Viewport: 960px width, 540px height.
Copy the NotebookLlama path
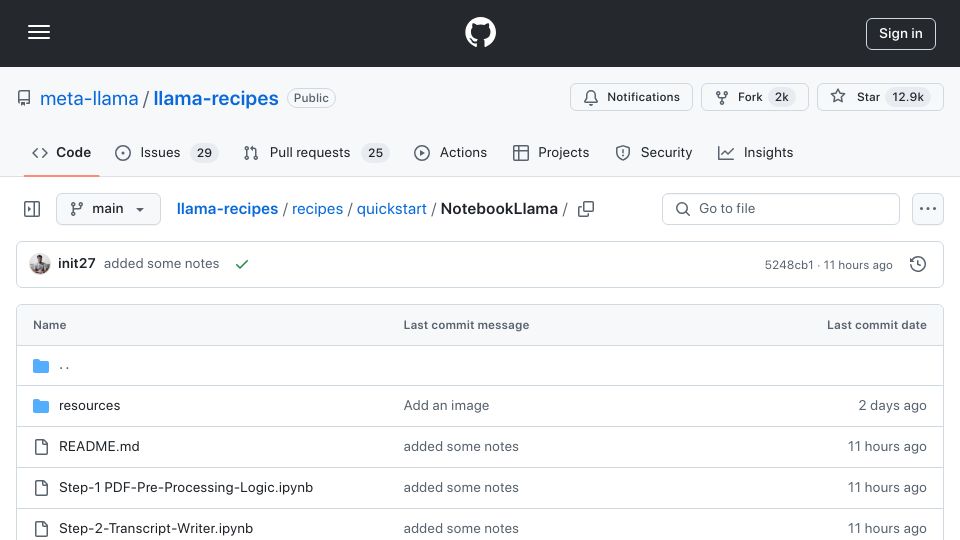(x=586, y=209)
